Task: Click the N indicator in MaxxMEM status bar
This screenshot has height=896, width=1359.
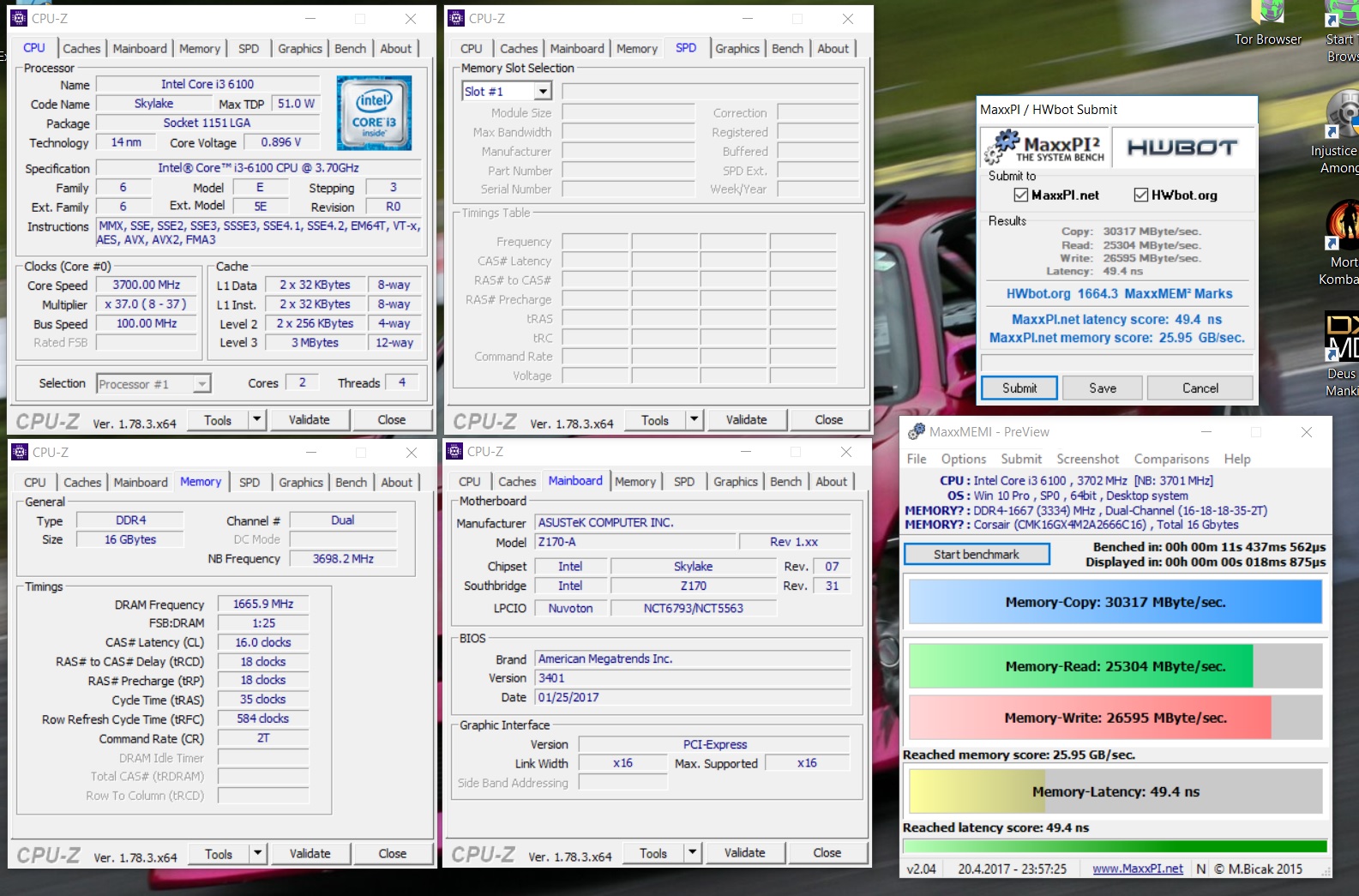Action: point(1200,869)
